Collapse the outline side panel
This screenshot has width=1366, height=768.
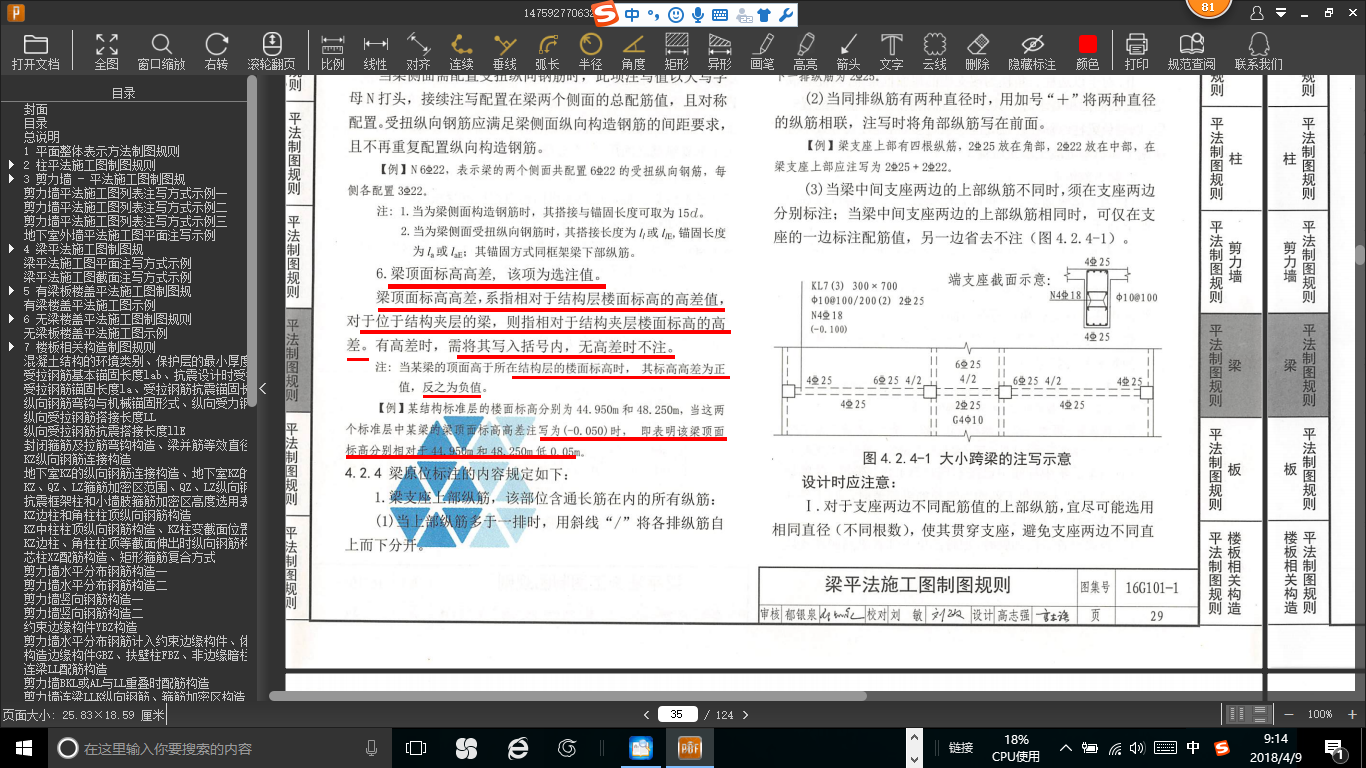pyautogui.click(x=263, y=388)
